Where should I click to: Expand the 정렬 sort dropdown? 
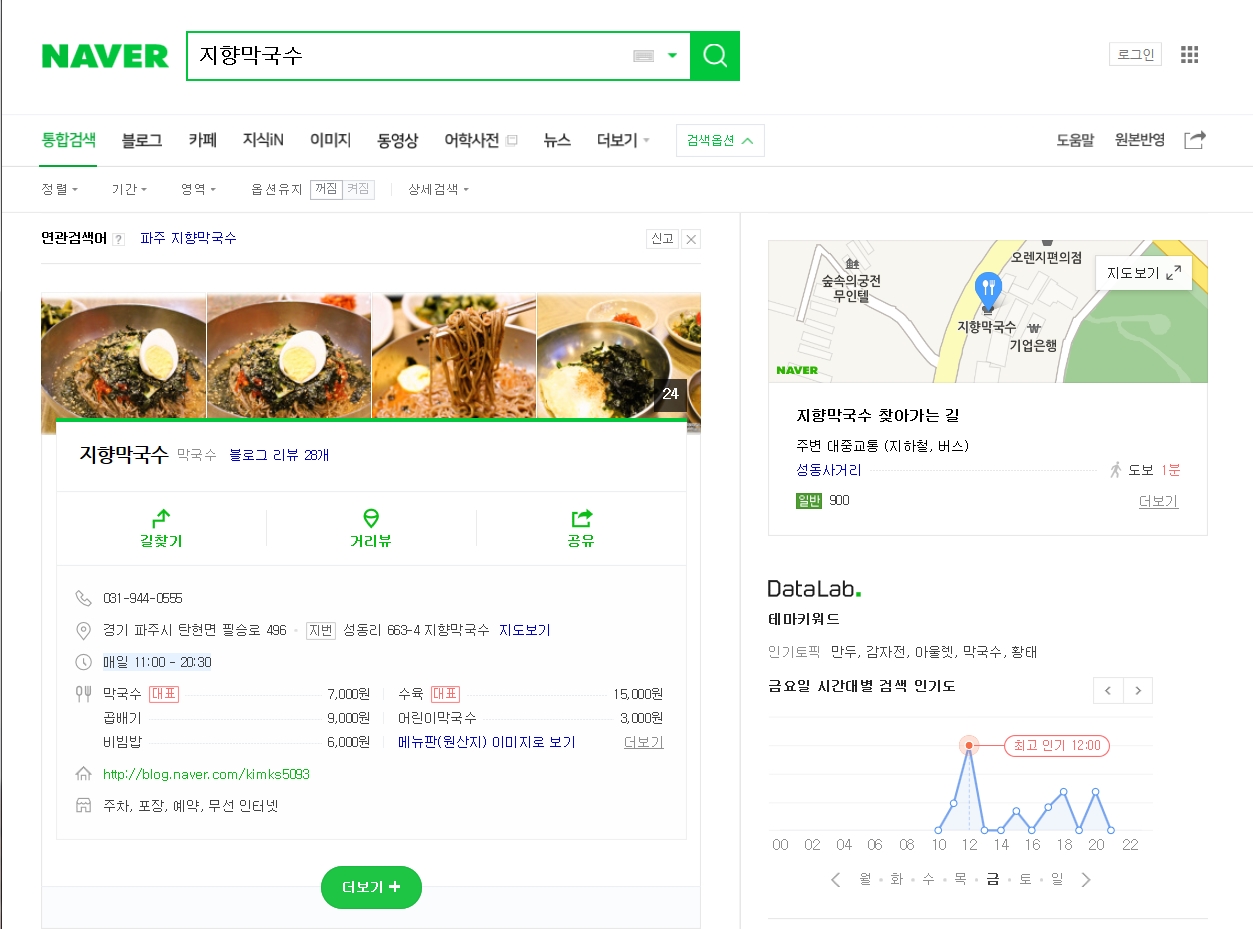(59, 189)
